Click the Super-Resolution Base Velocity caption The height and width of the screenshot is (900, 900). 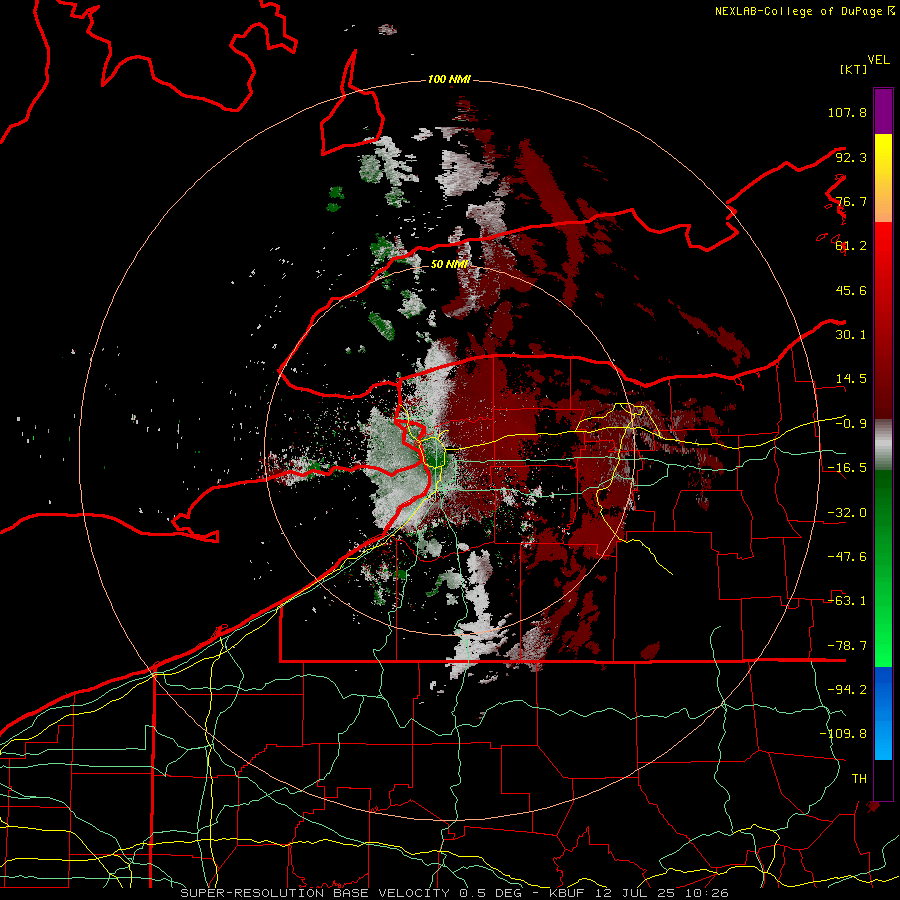tap(454, 893)
